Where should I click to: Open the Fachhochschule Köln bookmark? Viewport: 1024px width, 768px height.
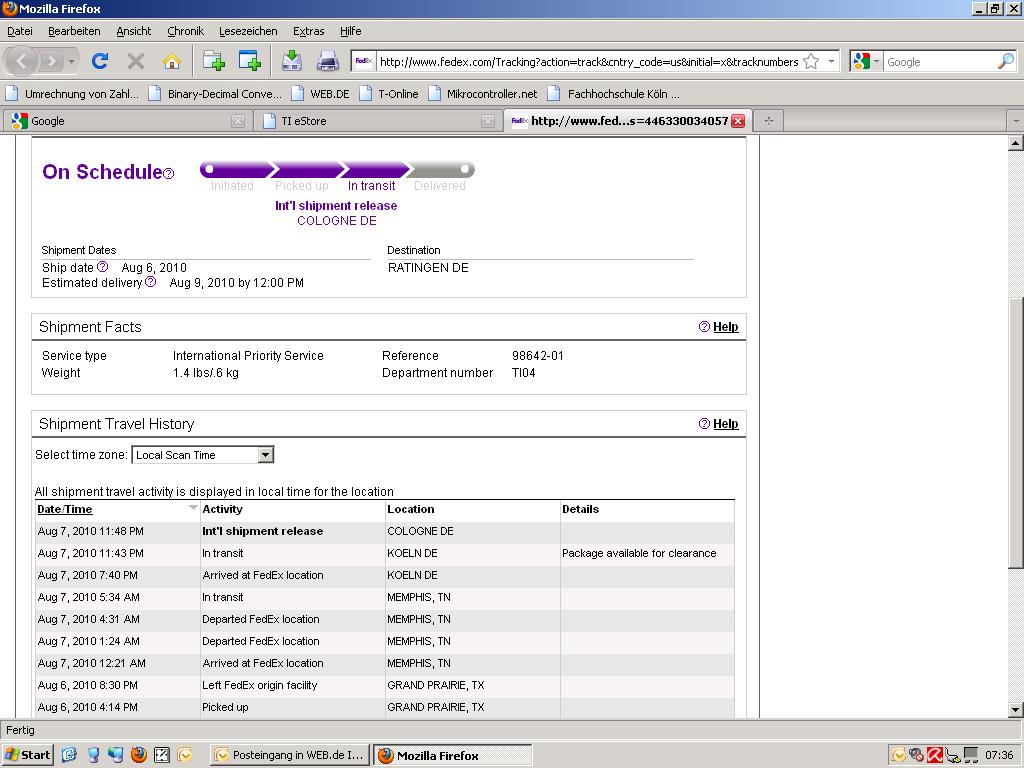(x=614, y=93)
